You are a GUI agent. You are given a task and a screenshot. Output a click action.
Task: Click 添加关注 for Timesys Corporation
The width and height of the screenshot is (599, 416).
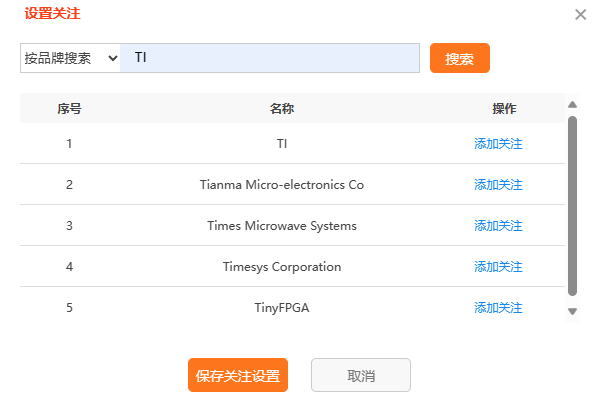tap(498, 266)
